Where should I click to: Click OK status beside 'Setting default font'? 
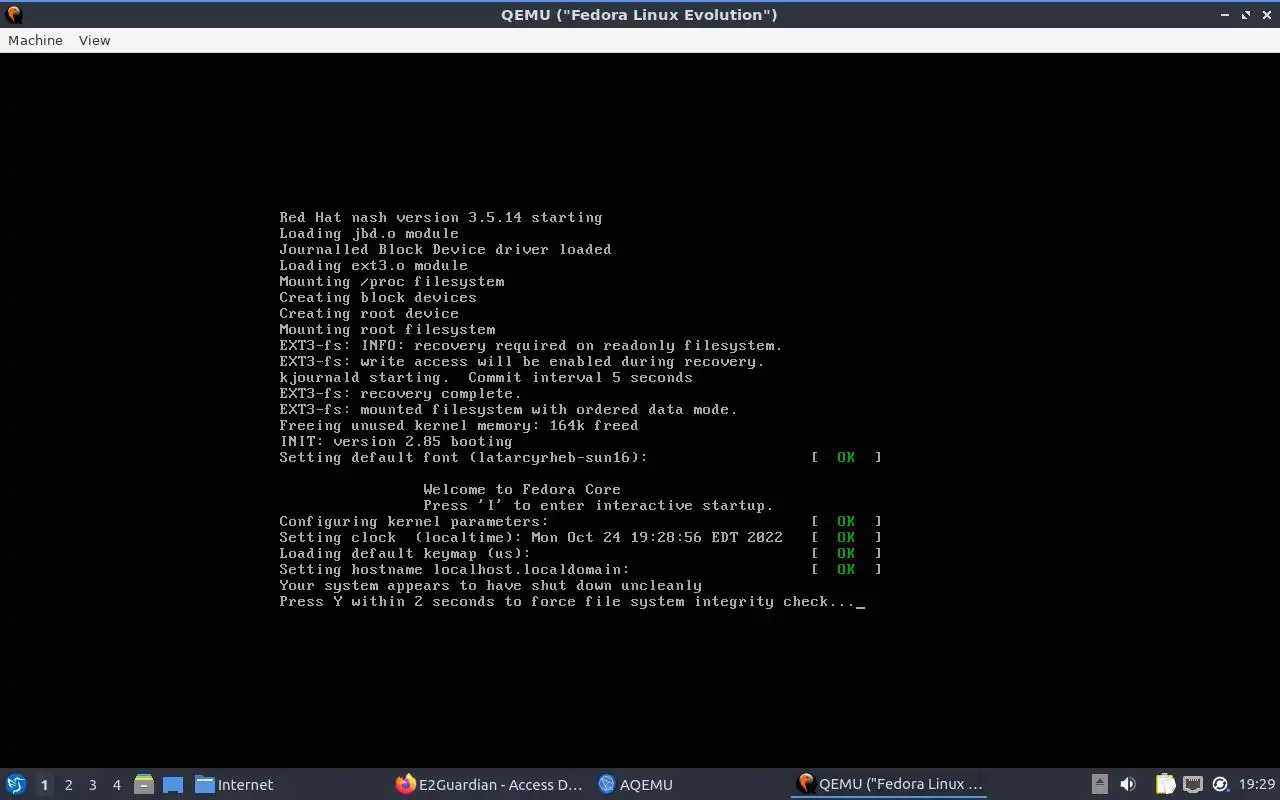point(846,457)
